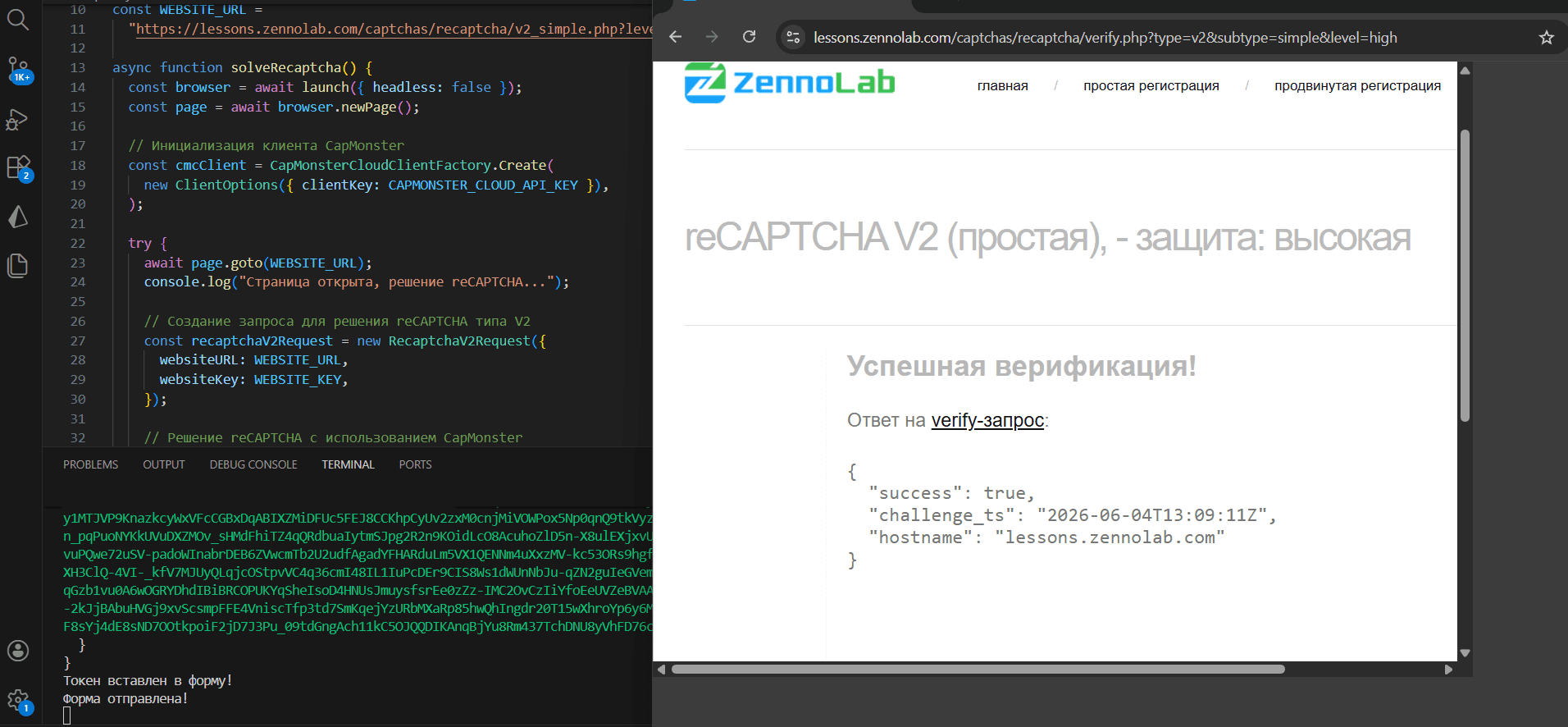The width and height of the screenshot is (1568, 727).
Task: Click 'Форма отправлена!' terminal output
Action: (125, 698)
